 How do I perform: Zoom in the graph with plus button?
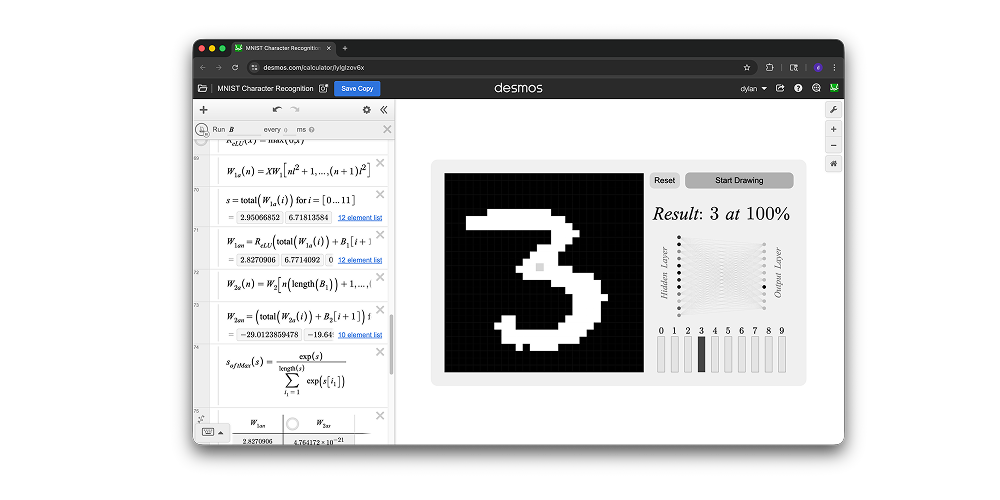click(833, 129)
